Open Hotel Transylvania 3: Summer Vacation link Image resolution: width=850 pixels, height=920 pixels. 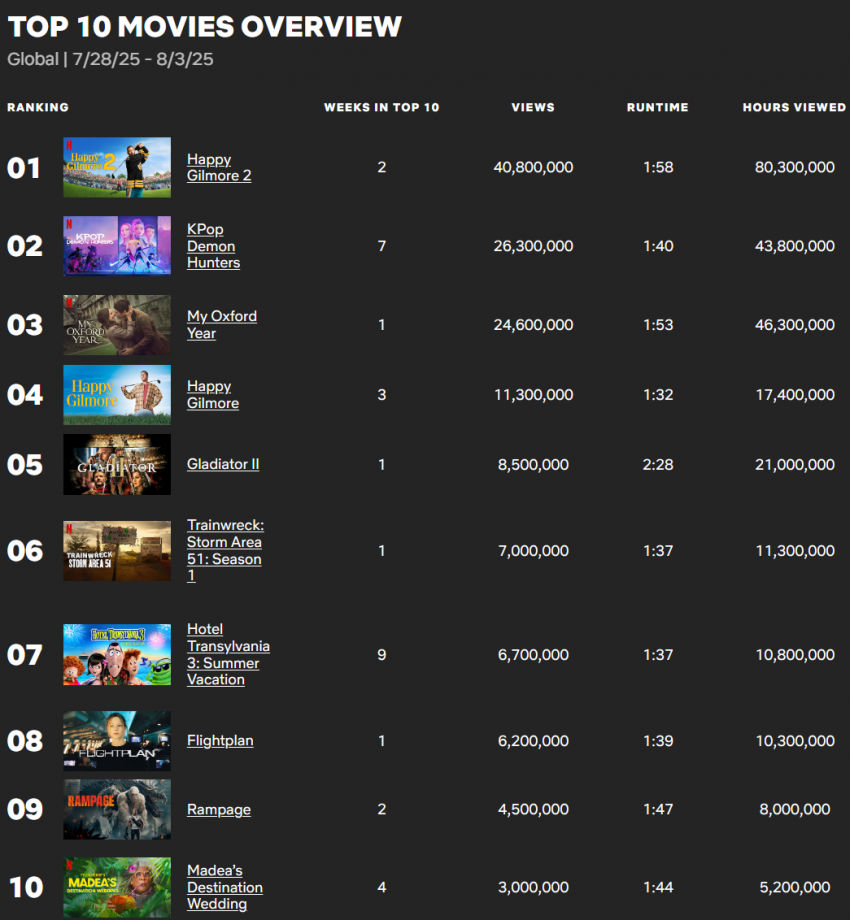click(228, 654)
